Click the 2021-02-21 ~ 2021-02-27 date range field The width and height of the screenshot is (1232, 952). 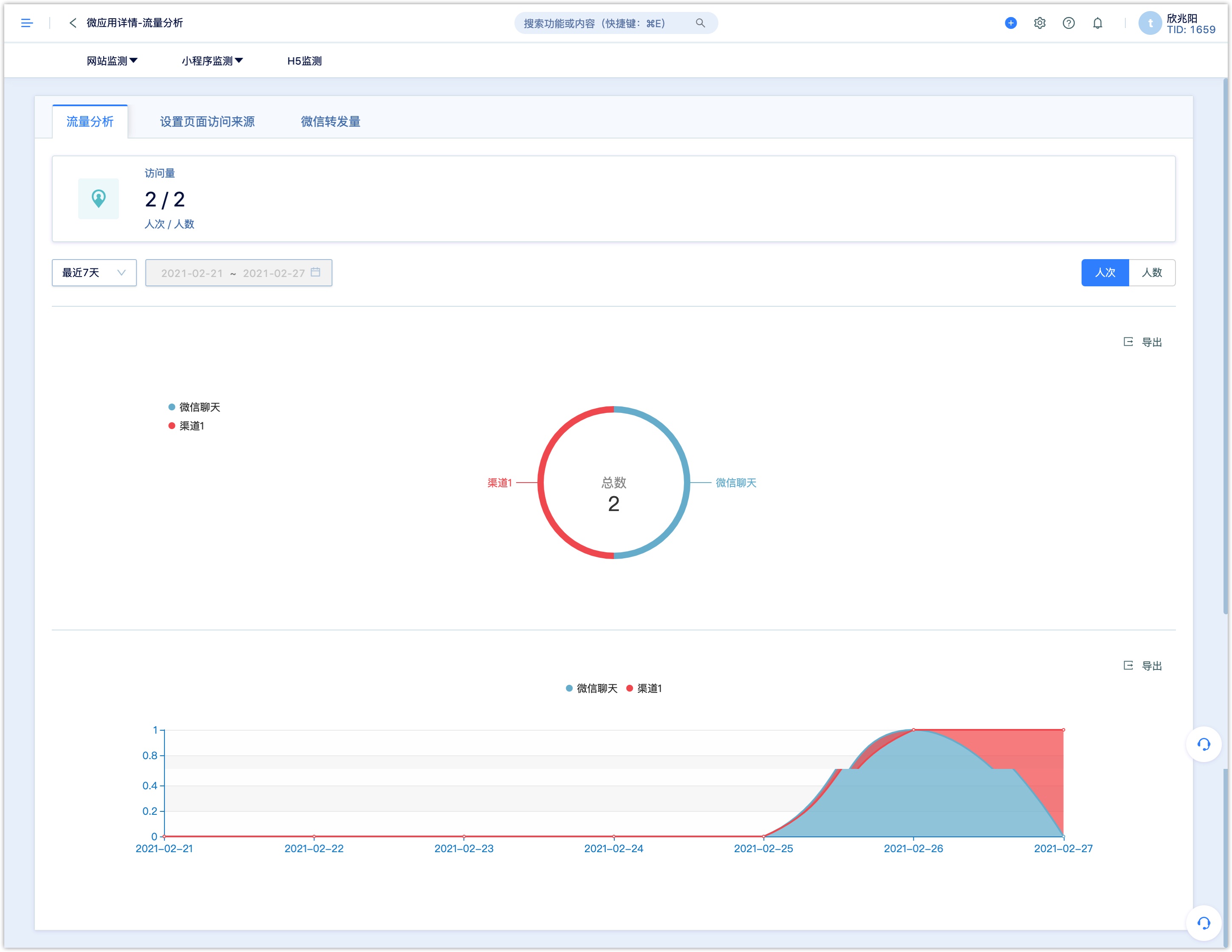click(x=239, y=272)
